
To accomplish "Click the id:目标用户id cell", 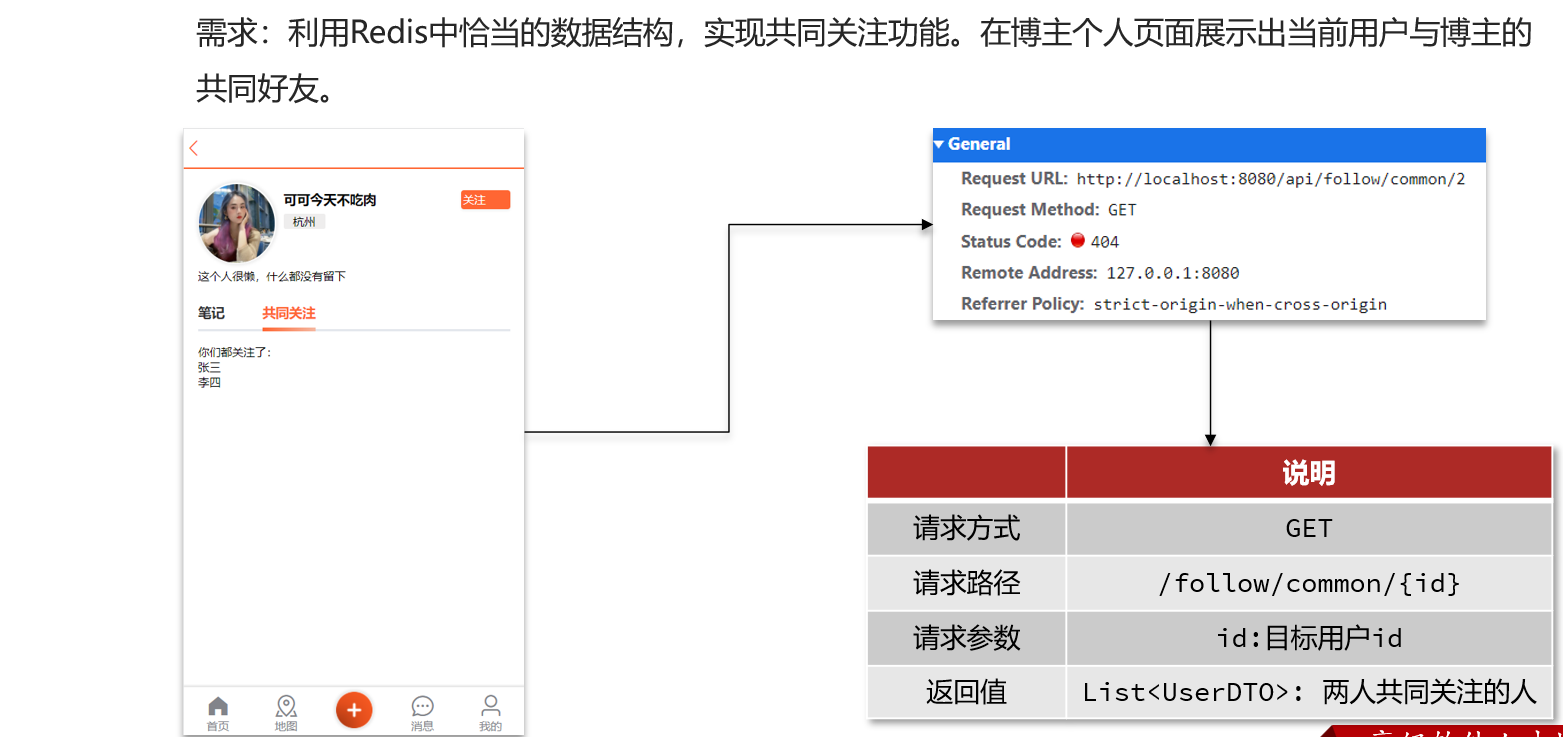I will click(x=1309, y=638).
